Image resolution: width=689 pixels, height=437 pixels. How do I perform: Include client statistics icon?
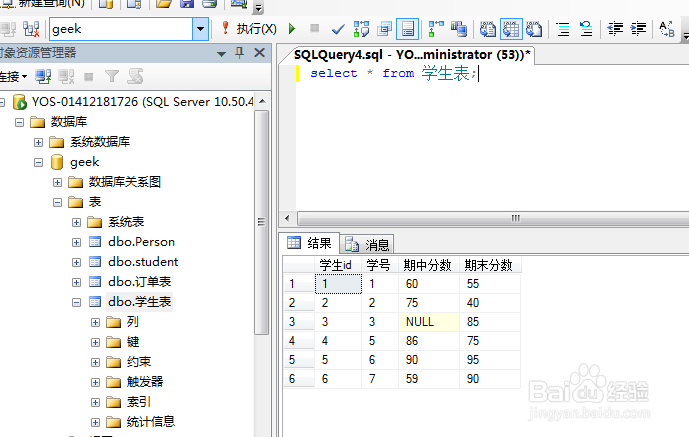point(458,29)
